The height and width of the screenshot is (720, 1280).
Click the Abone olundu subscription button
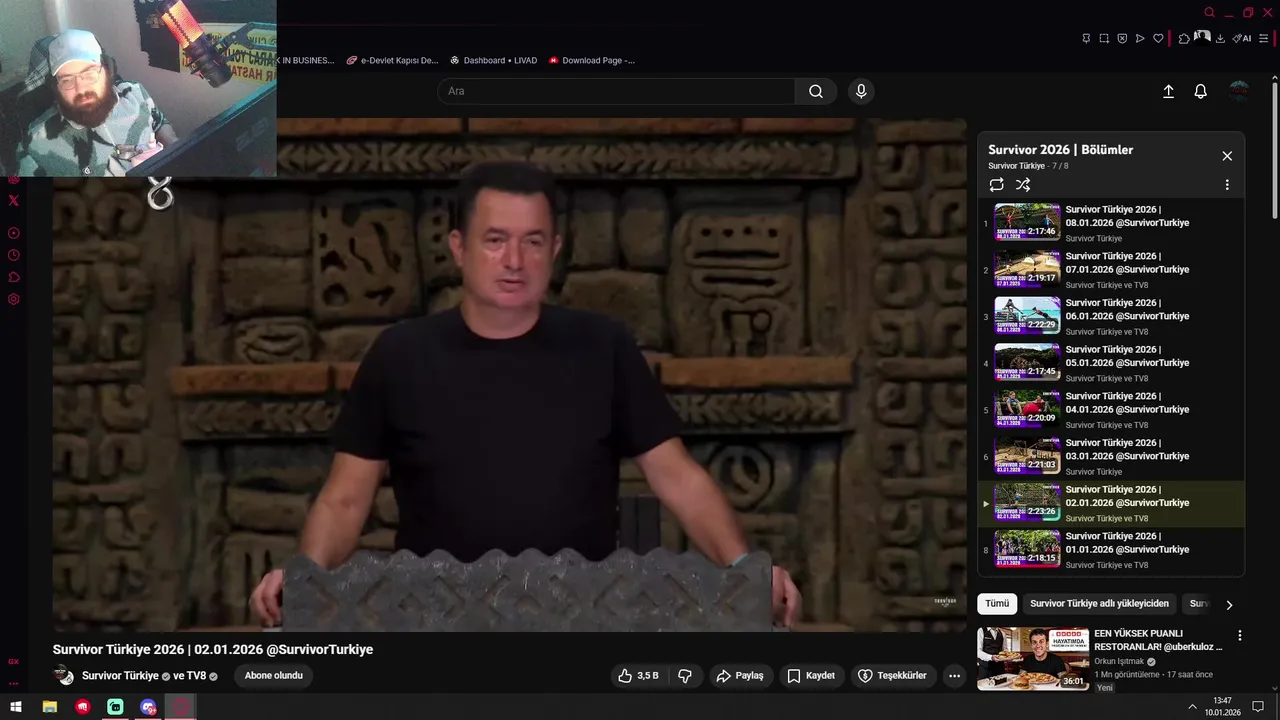coord(274,676)
